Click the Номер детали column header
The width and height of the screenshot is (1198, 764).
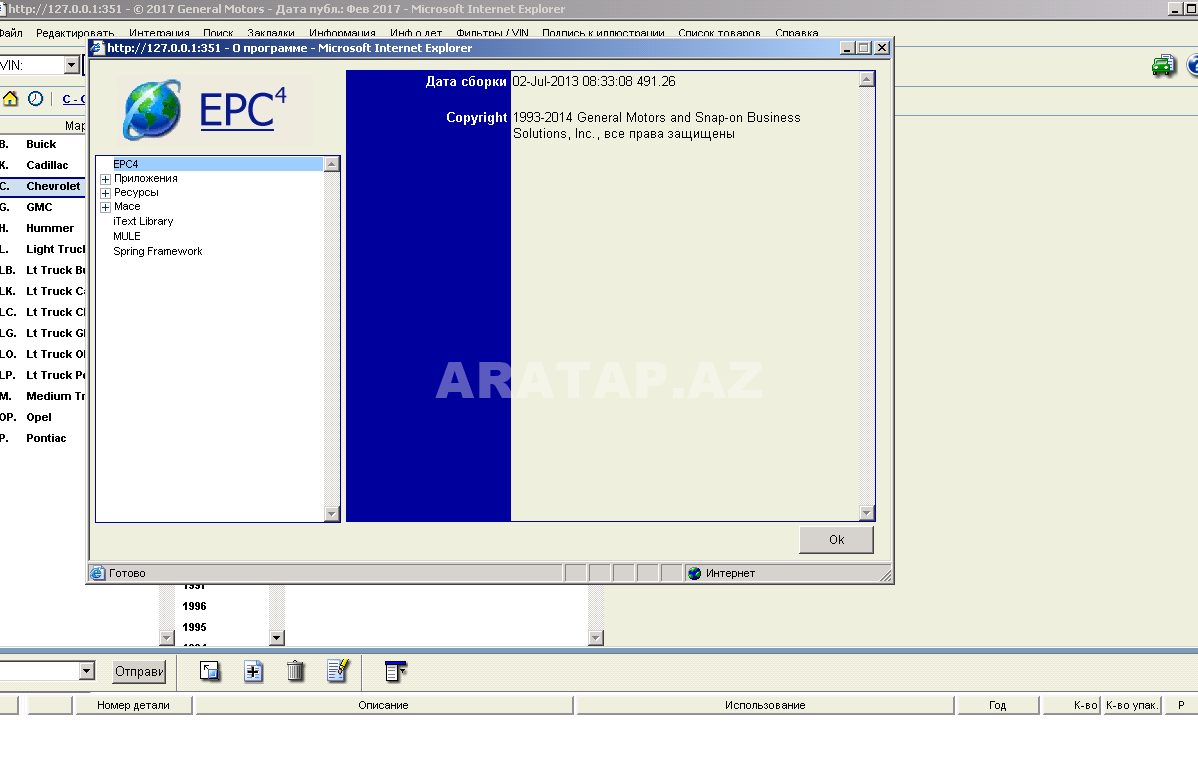coord(133,705)
